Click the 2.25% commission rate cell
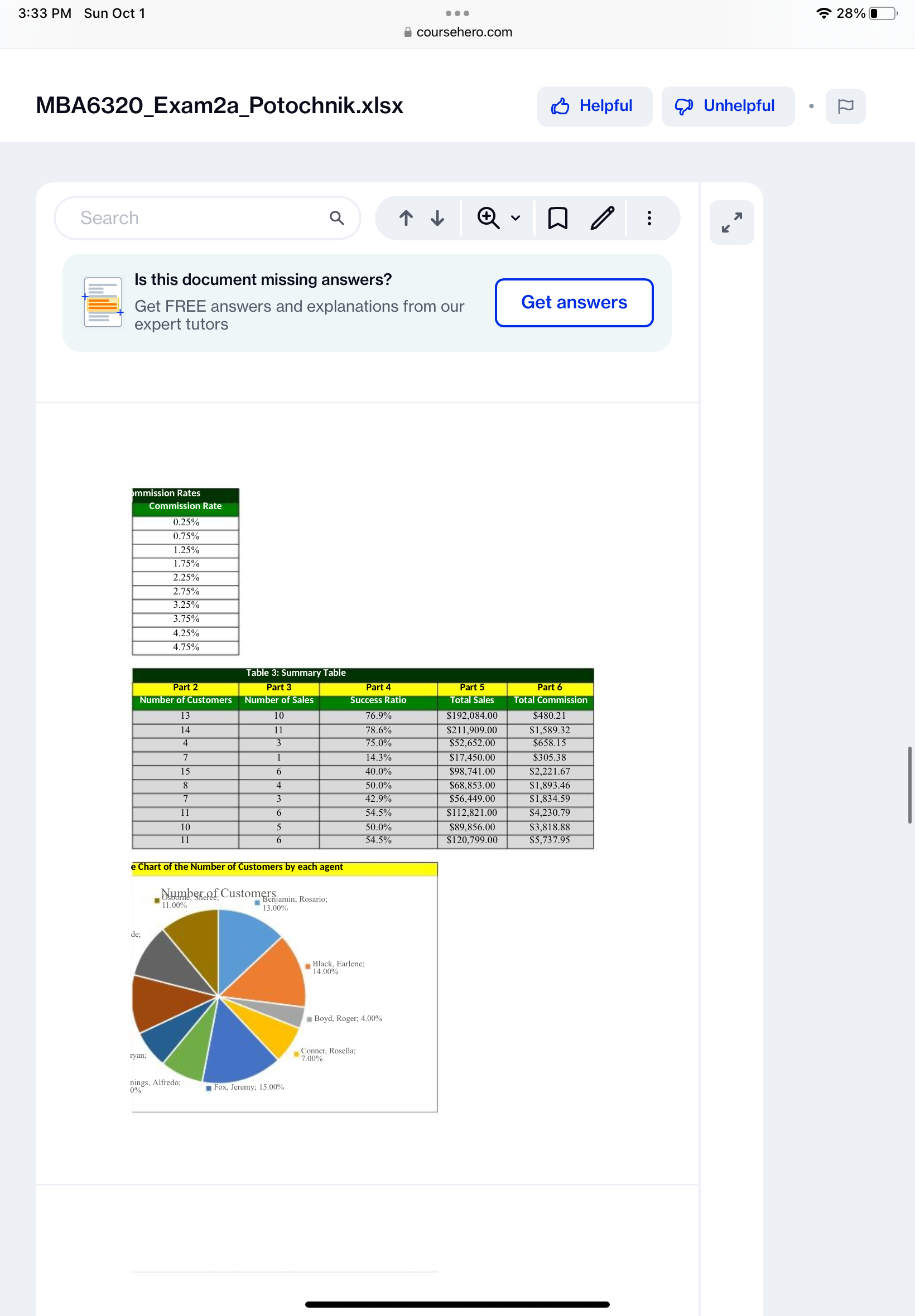Image resolution: width=915 pixels, height=1316 pixels. (186, 578)
